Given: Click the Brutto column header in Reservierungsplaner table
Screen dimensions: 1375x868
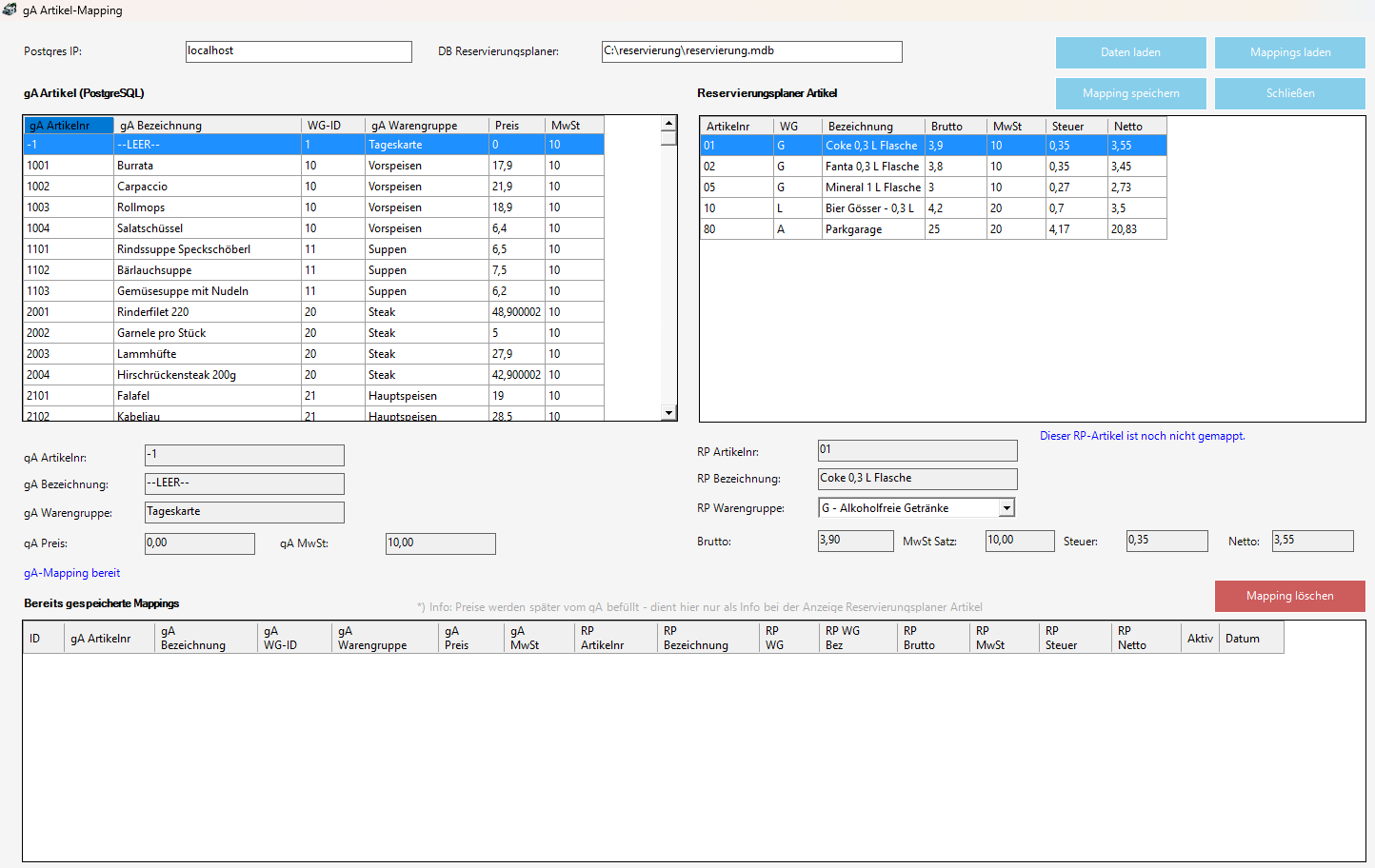Looking at the screenshot, I should 955,127.
